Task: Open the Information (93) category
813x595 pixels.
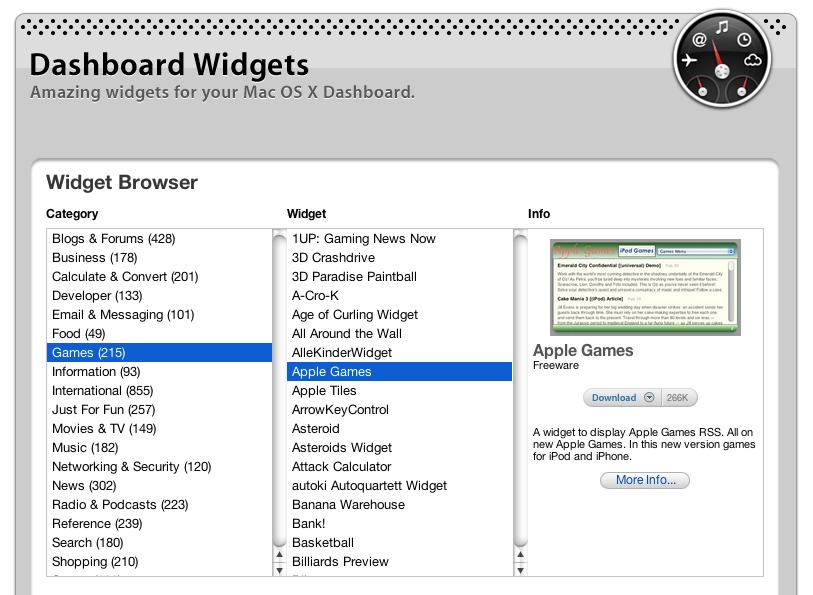Action: (159, 372)
